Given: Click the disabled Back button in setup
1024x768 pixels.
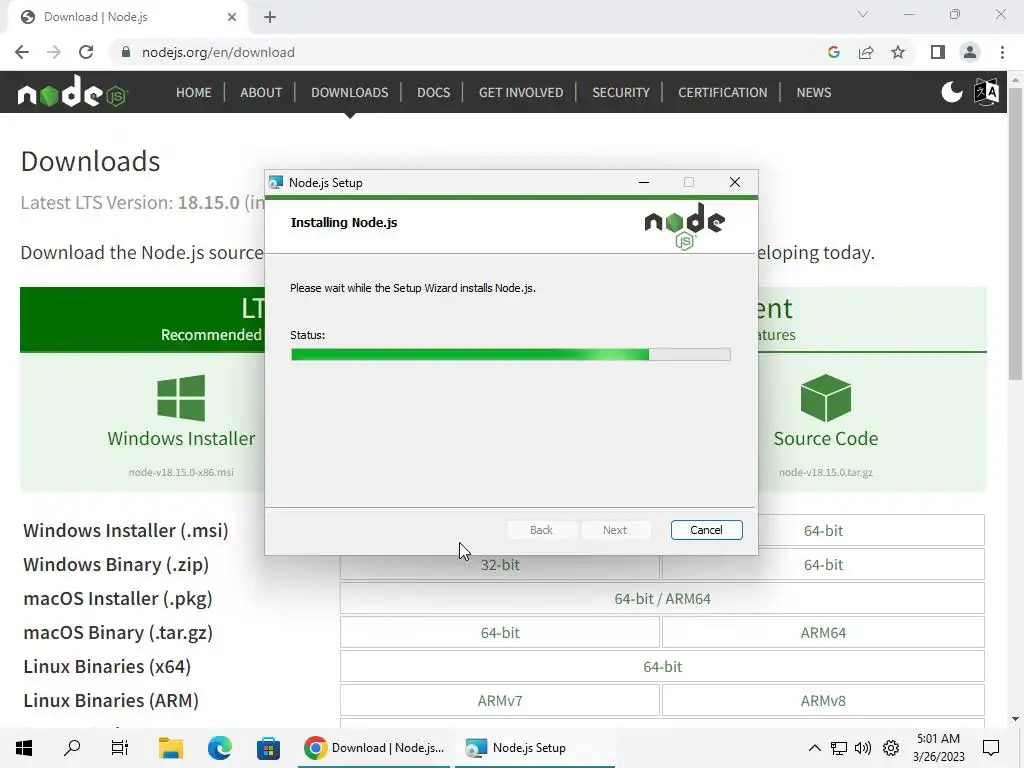Looking at the screenshot, I should coord(541,530).
